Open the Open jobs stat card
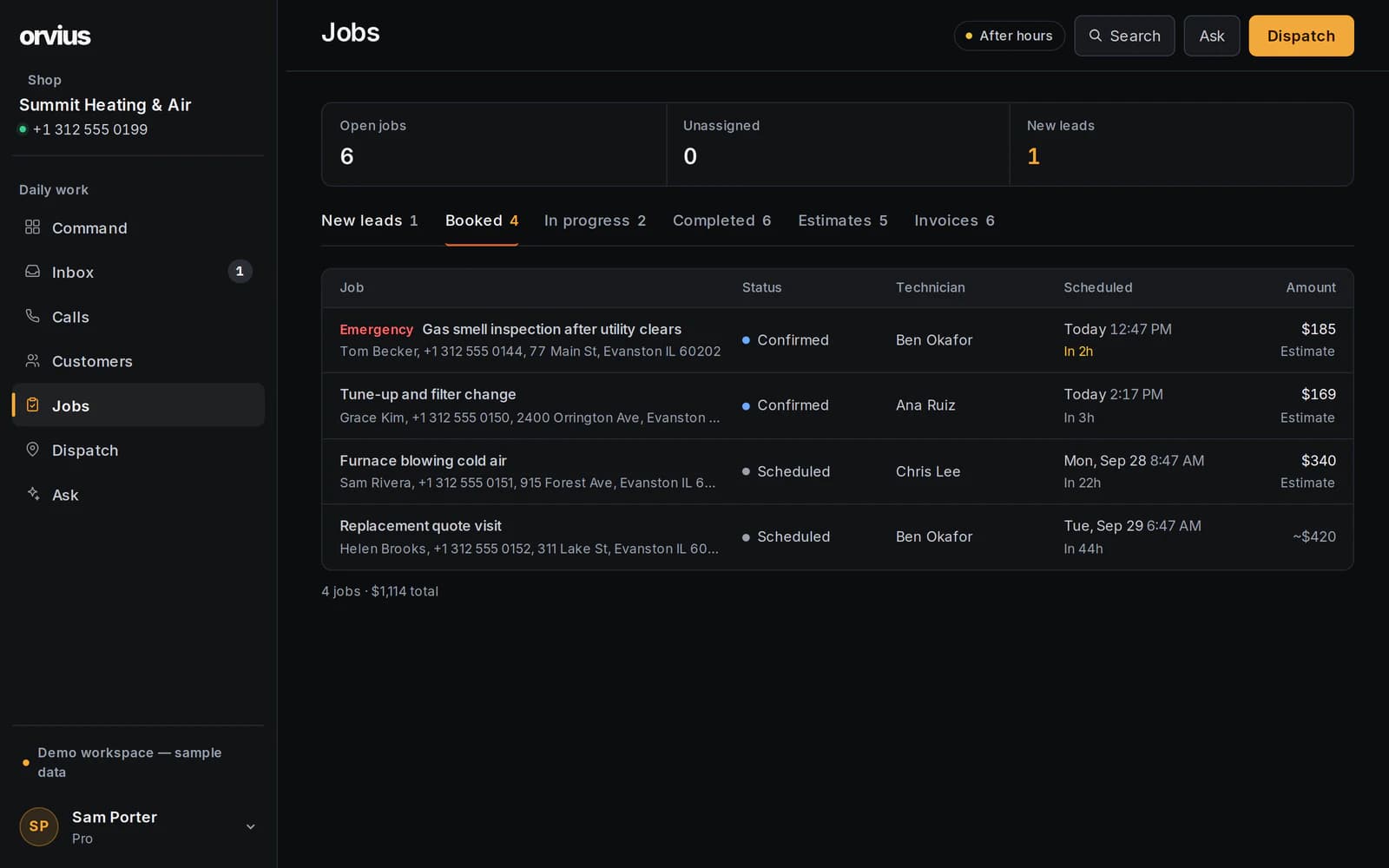 click(494, 144)
